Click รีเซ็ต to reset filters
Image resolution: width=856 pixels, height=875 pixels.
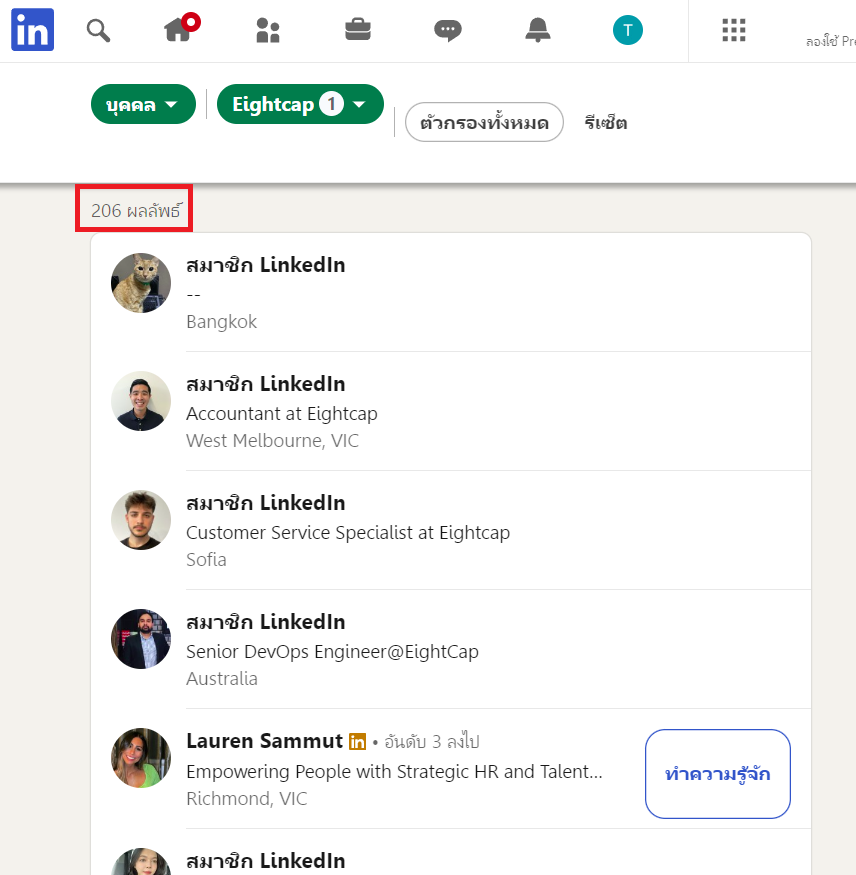[606, 123]
